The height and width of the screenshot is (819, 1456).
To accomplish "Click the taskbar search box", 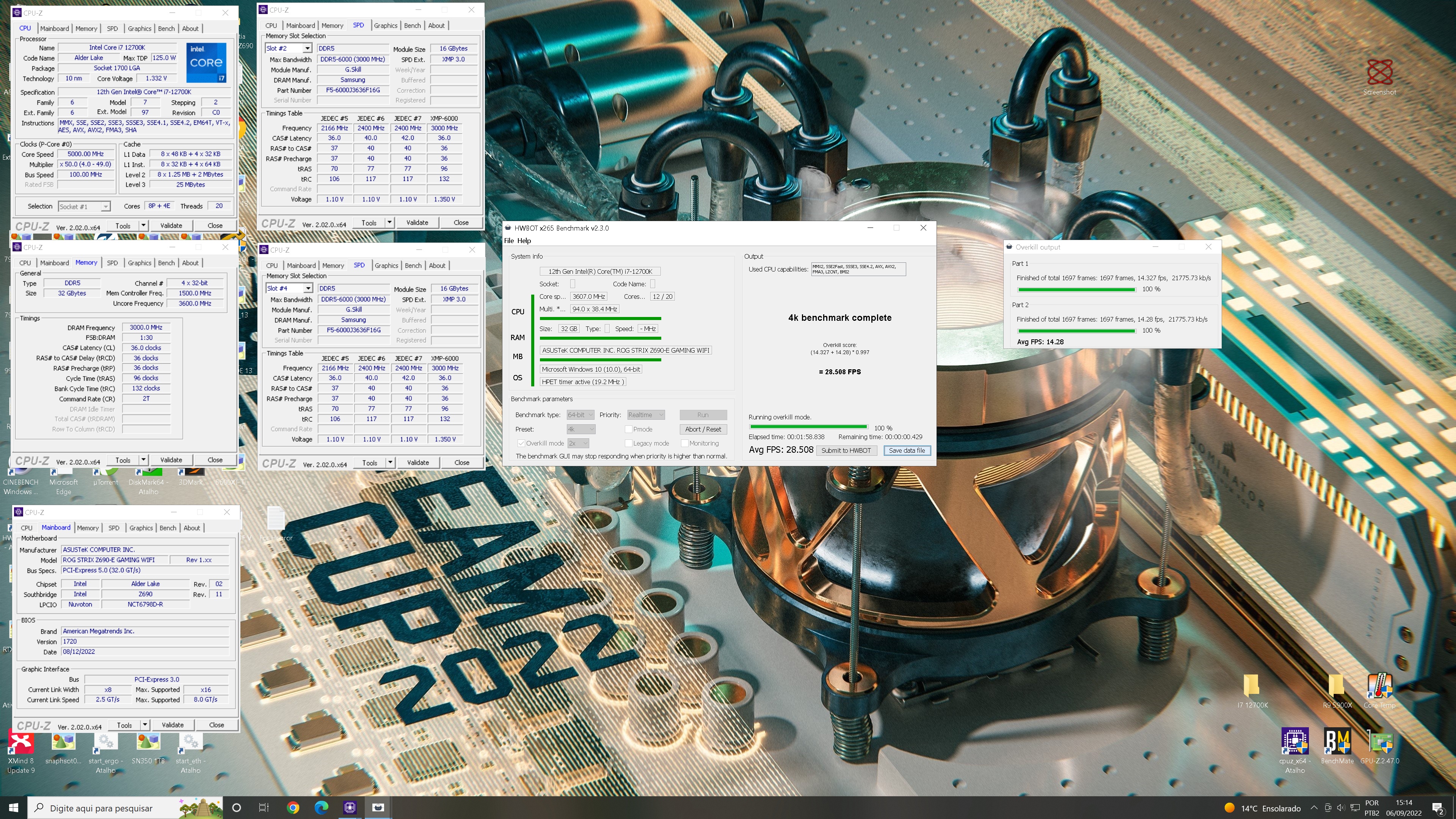I will pos(125,808).
